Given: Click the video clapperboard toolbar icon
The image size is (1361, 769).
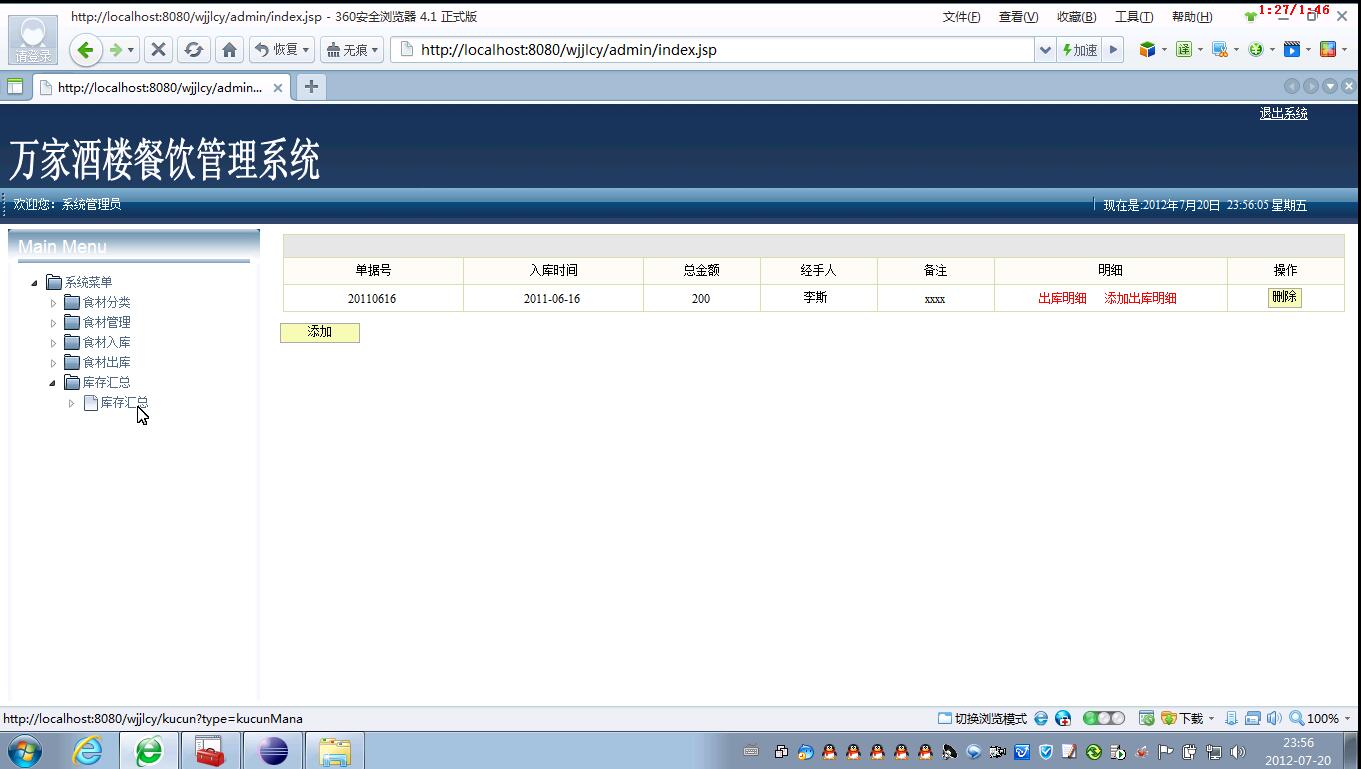Looking at the screenshot, I should (1292, 49).
